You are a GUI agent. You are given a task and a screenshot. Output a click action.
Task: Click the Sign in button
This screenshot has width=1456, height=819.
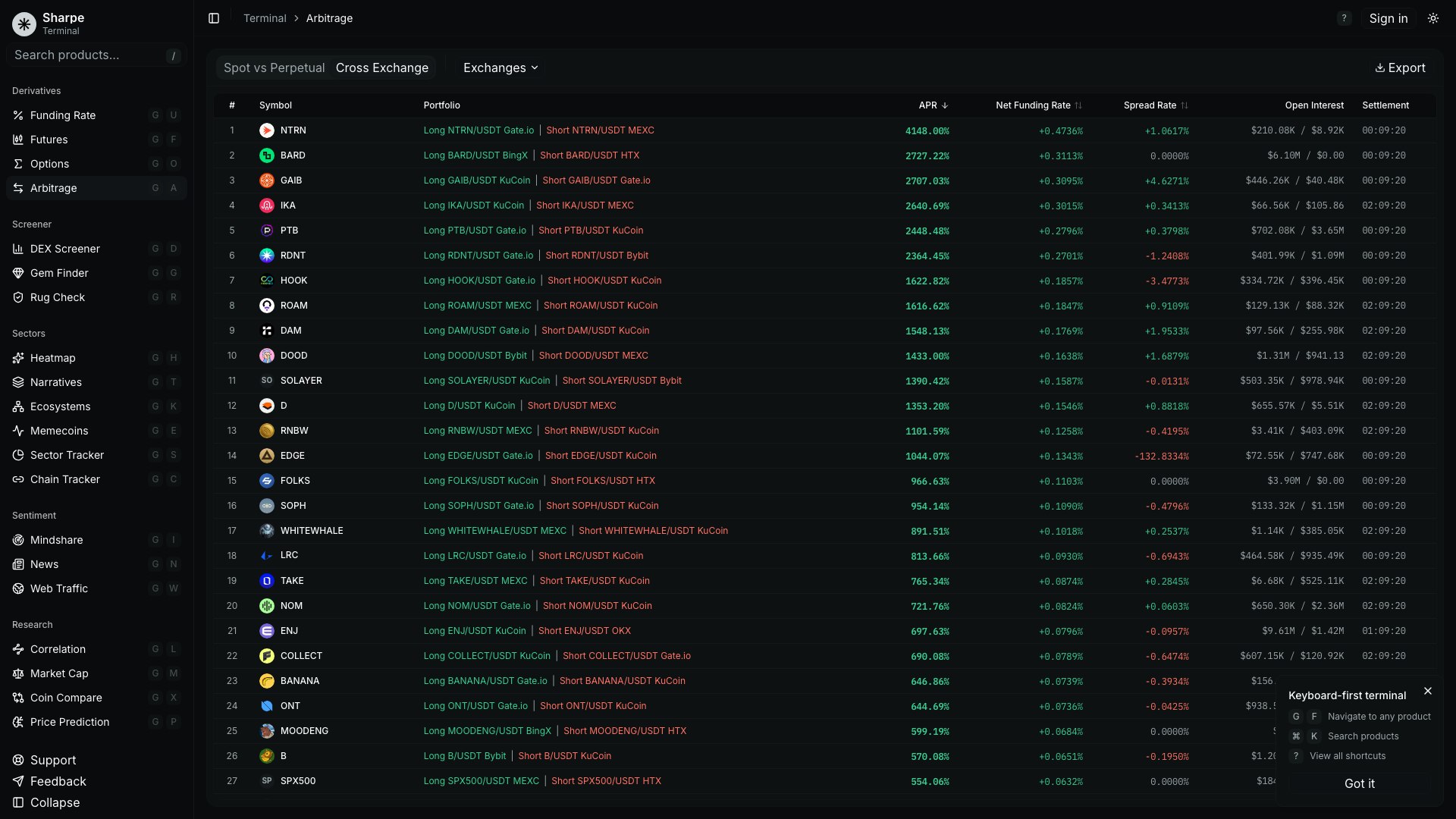click(x=1388, y=18)
